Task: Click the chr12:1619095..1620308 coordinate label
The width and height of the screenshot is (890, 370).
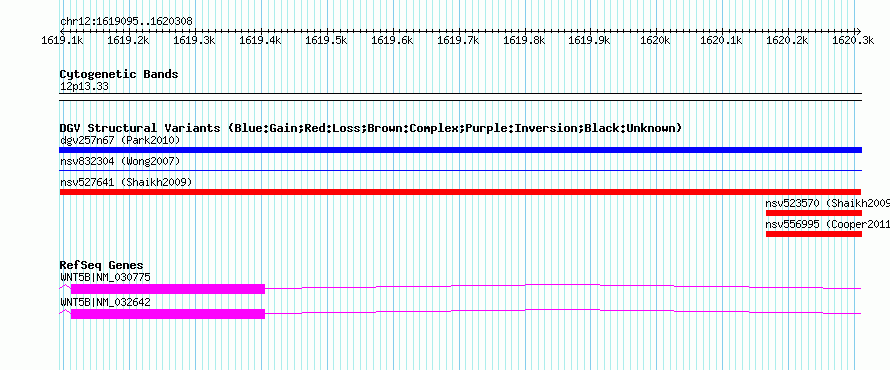Action: pos(126,22)
